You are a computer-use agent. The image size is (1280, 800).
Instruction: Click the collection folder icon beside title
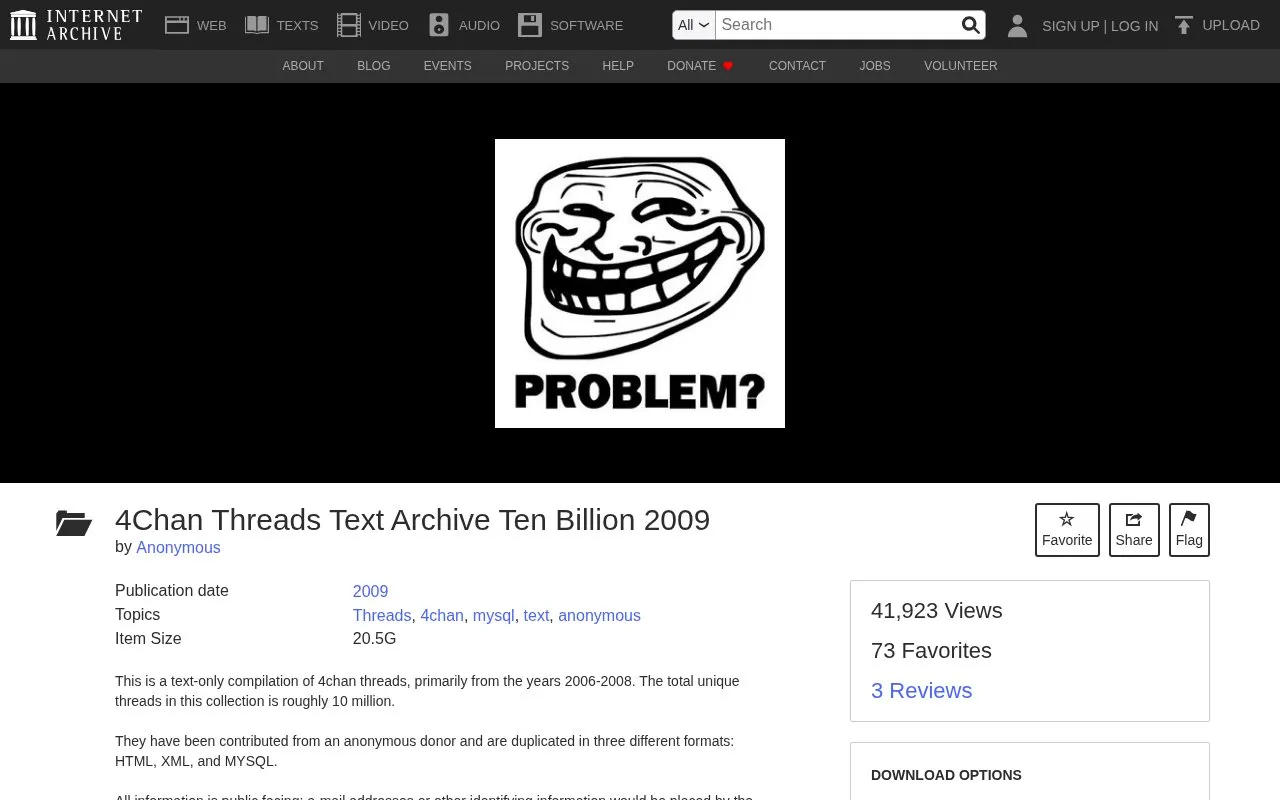[x=74, y=523]
